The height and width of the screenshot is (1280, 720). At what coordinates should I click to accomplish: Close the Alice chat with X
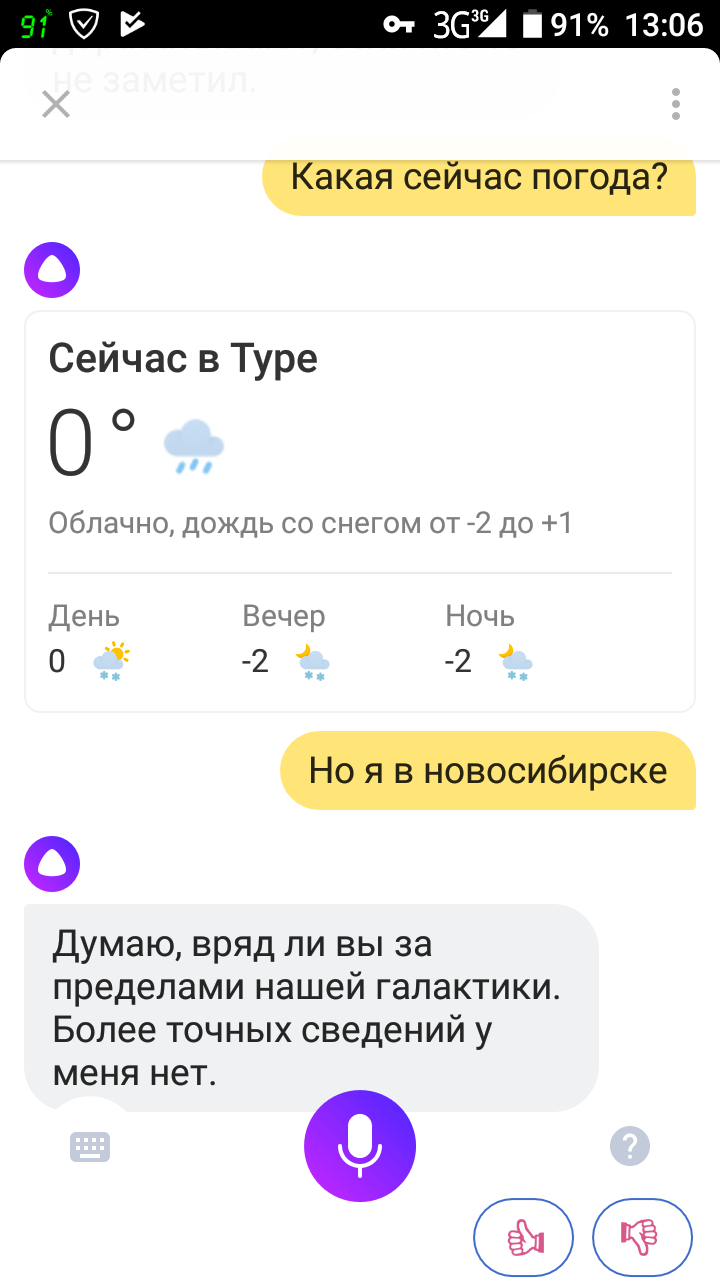pyautogui.click(x=56, y=103)
